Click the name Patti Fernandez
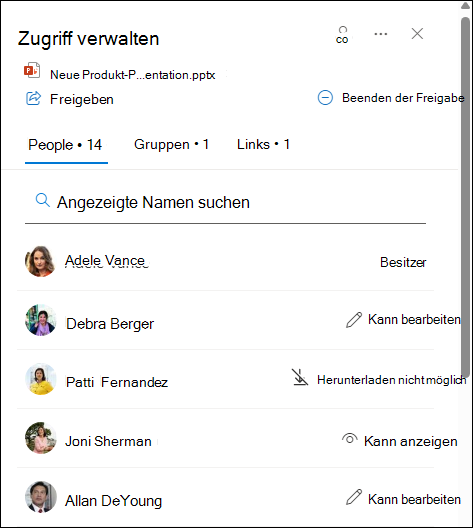Screen dimensions: 473x528 tap(117, 382)
